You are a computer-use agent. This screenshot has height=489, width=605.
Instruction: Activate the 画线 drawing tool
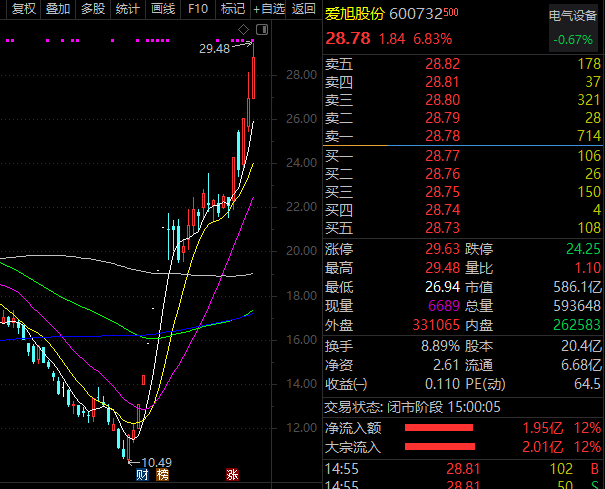pyautogui.click(x=163, y=8)
